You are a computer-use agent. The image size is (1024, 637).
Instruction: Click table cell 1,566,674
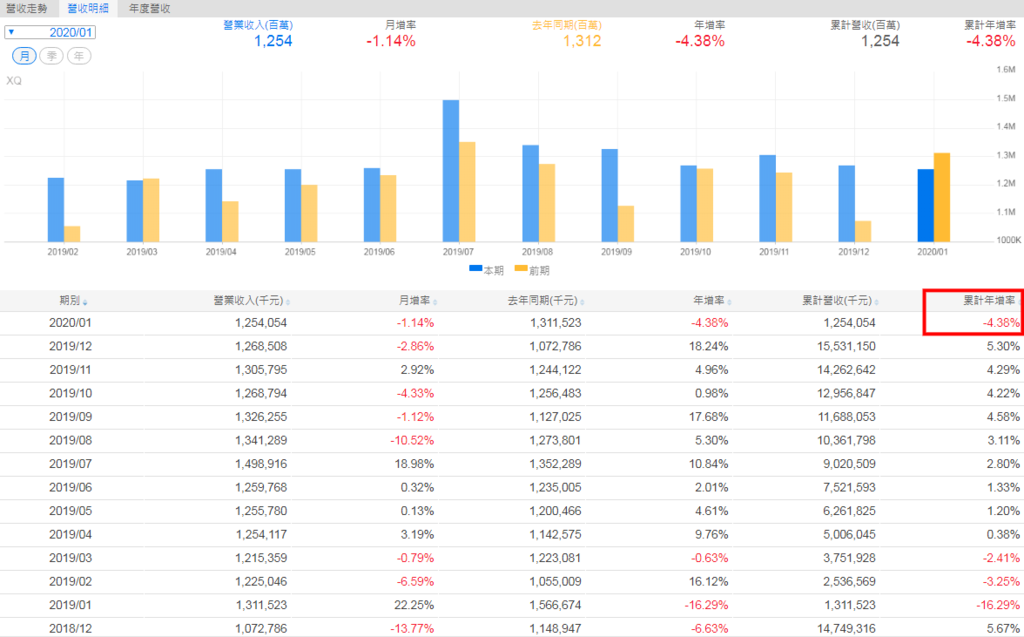click(x=555, y=605)
